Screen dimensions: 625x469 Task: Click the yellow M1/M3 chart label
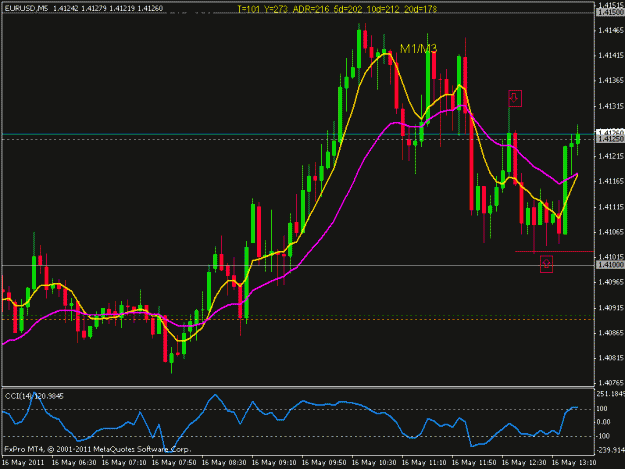coord(419,49)
